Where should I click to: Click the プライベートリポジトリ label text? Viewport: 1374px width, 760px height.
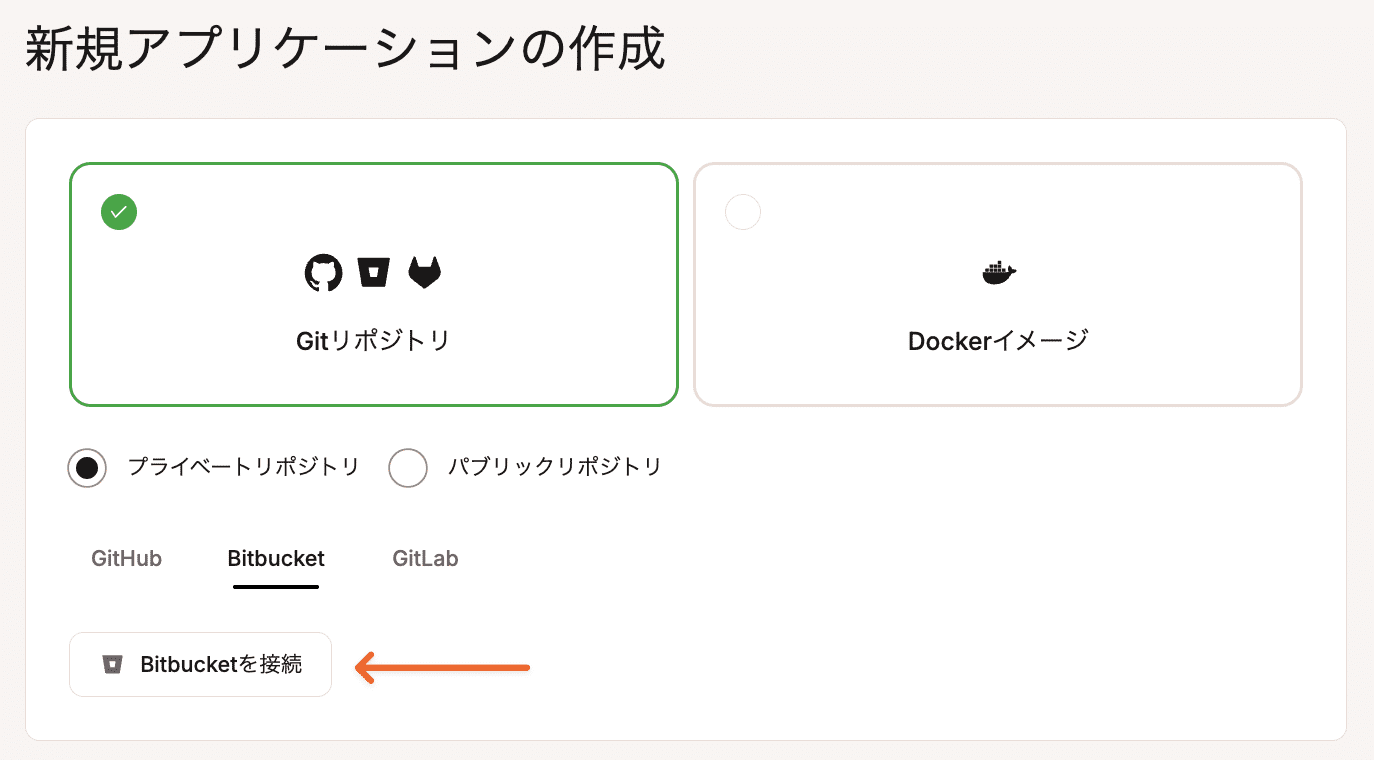pyautogui.click(x=243, y=467)
